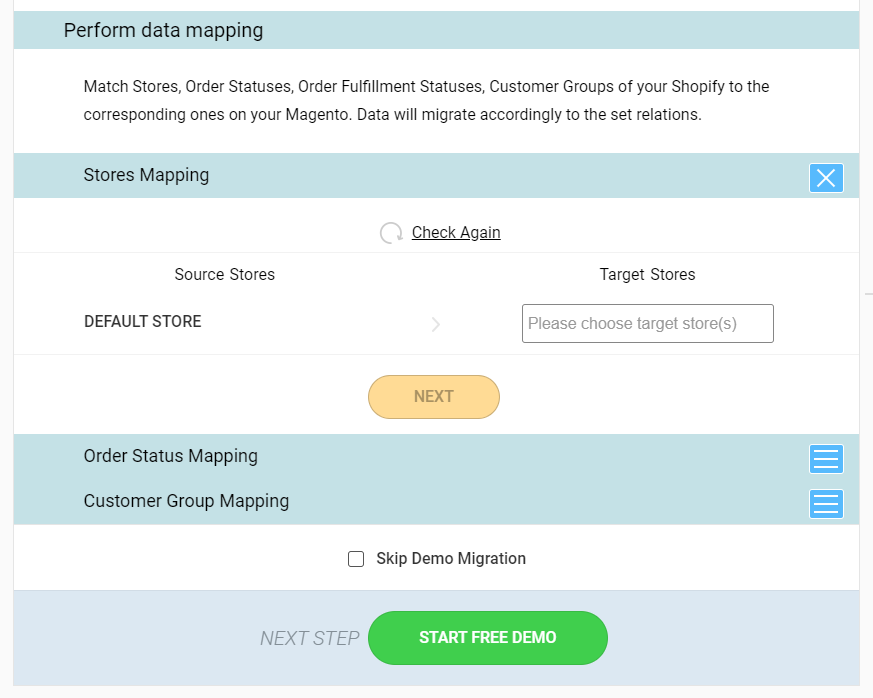Tick the Skip Demo Migration checkbox
The height and width of the screenshot is (698, 873).
356,559
